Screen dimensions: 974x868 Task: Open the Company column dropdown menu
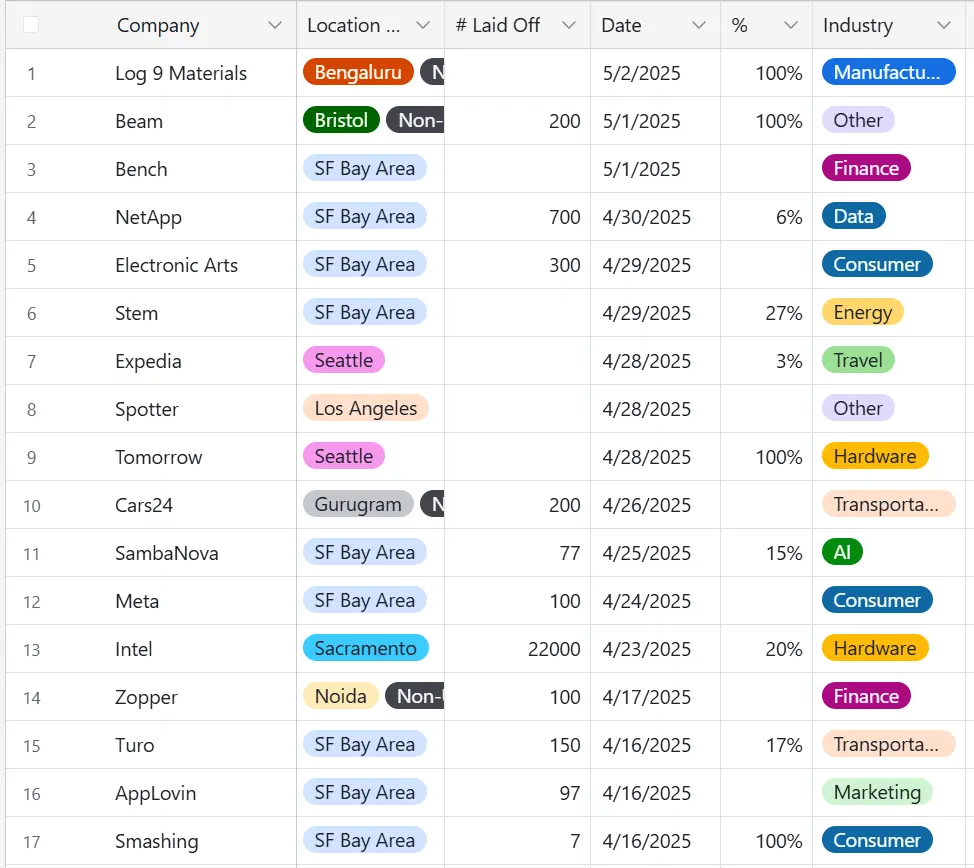pos(276,25)
